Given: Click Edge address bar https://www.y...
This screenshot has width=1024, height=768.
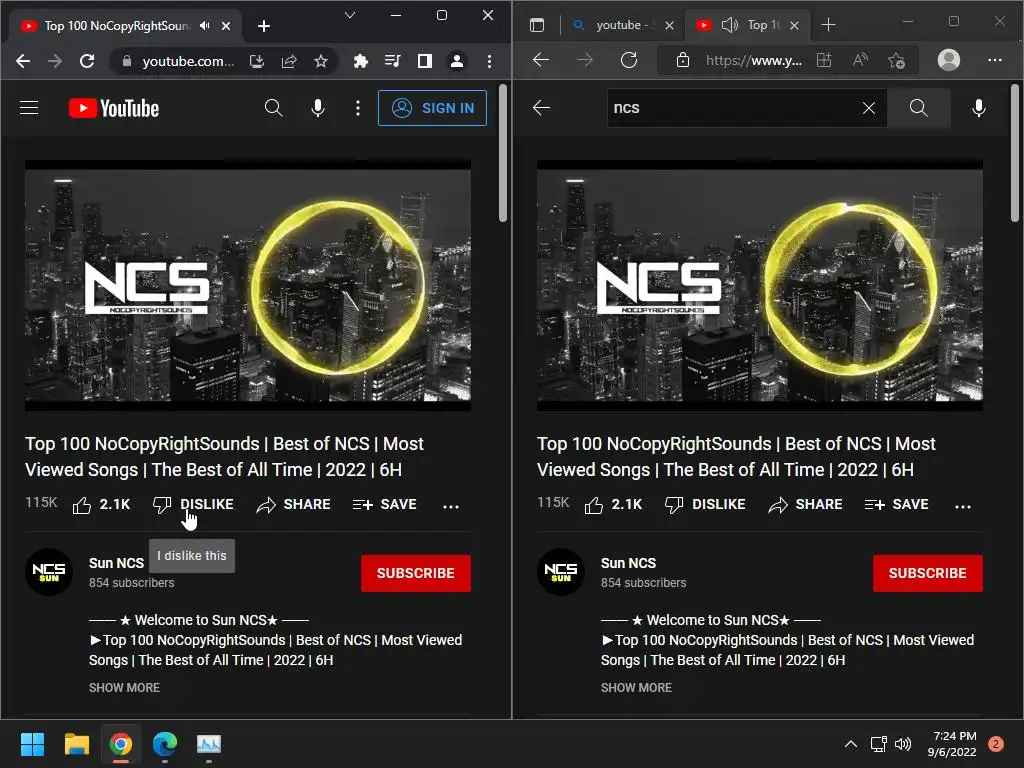Looking at the screenshot, I should [x=753, y=60].
